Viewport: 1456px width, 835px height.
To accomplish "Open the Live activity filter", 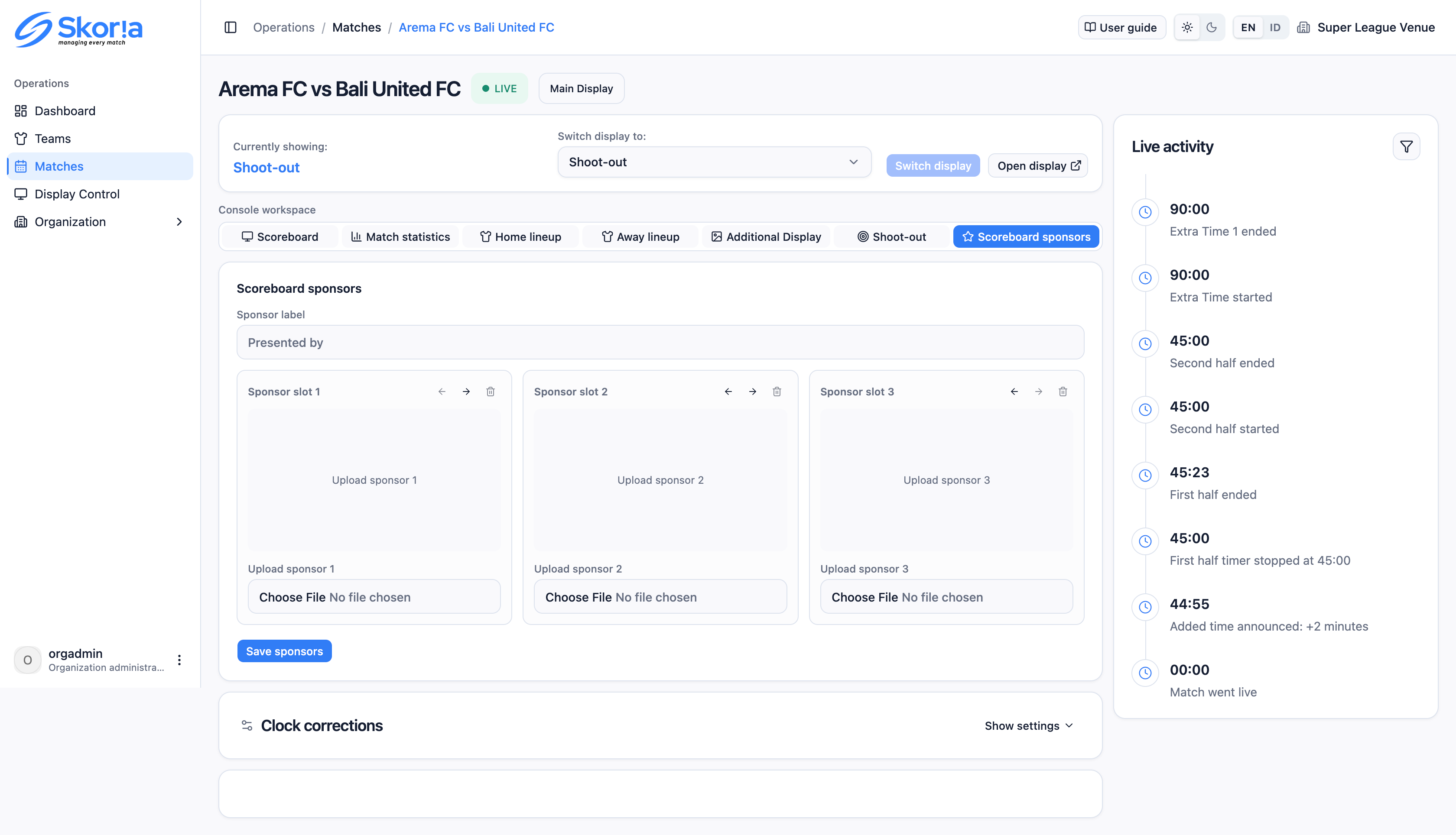I will pyautogui.click(x=1406, y=146).
